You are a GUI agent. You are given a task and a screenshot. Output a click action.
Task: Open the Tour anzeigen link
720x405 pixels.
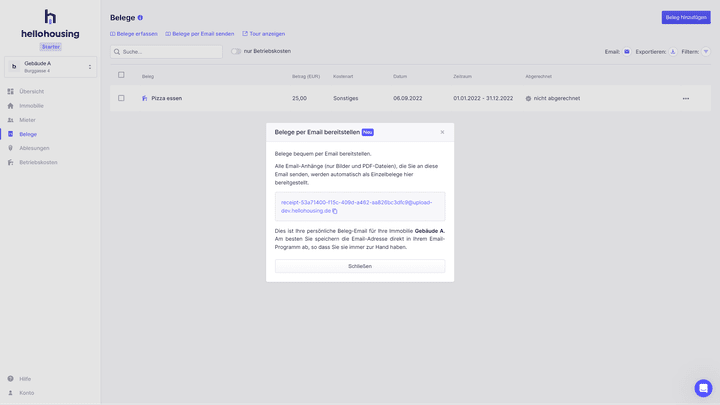coord(263,33)
